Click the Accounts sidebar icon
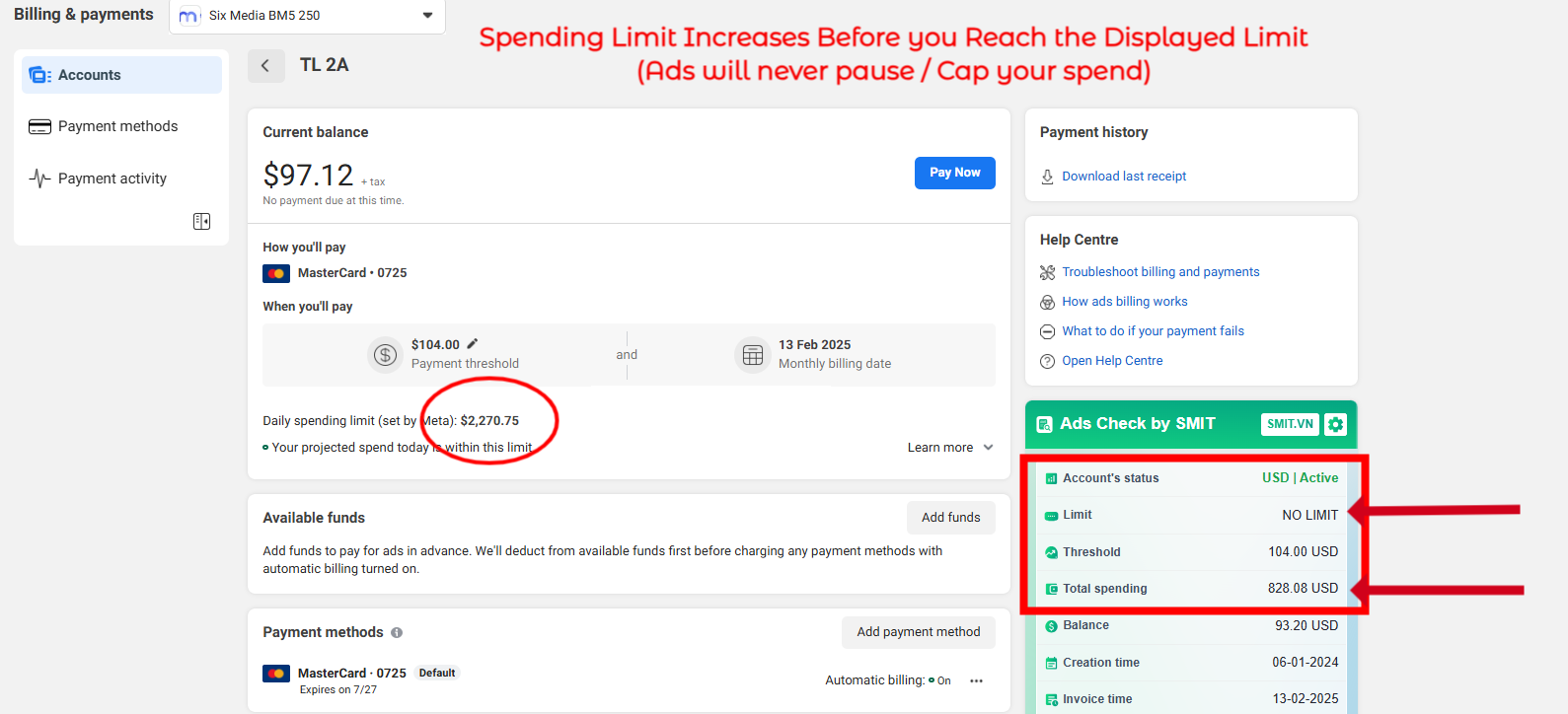This screenshot has width=1568, height=714. click(39, 75)
